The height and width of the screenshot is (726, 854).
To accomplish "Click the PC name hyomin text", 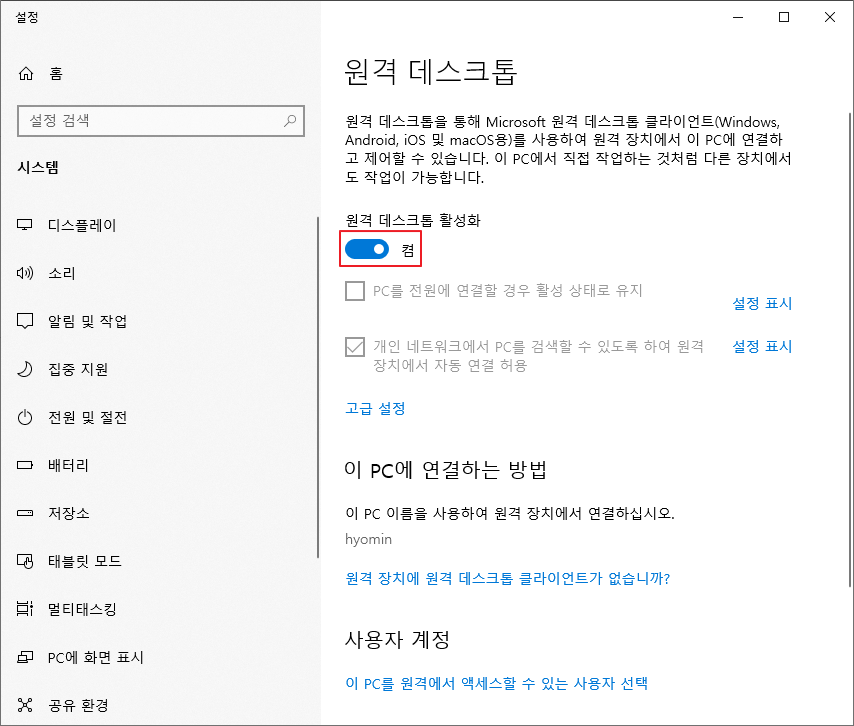I will tap(368, 539).
